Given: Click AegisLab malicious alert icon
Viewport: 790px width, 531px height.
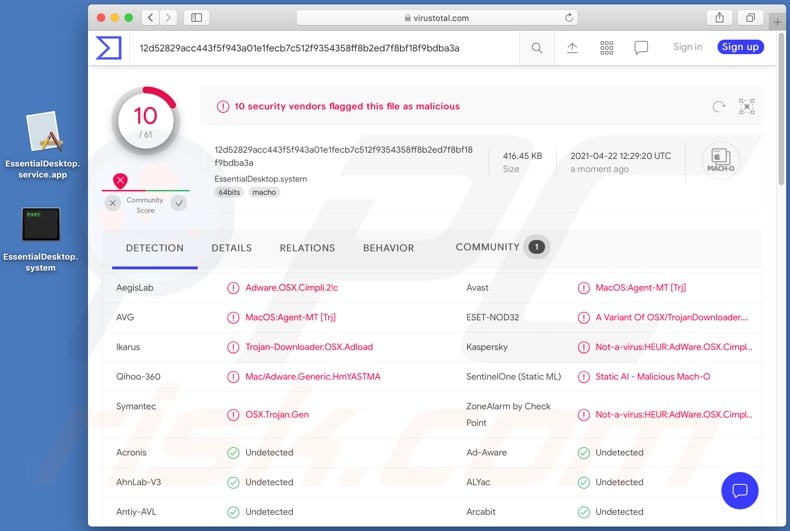Looking at the screenshot, I should tap(233, 288).
